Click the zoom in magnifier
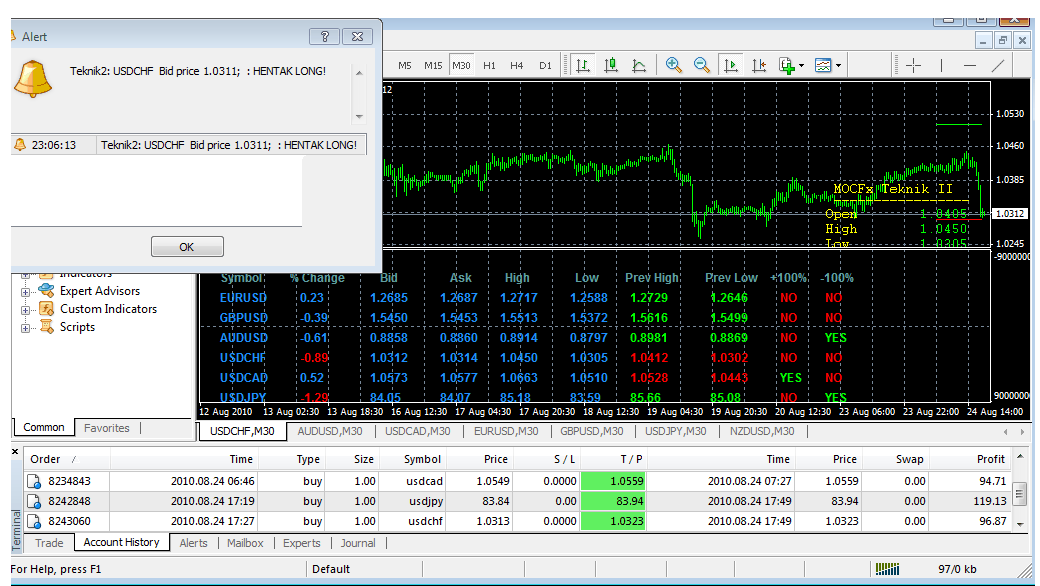1040x586 pixels. coord(673,65)
